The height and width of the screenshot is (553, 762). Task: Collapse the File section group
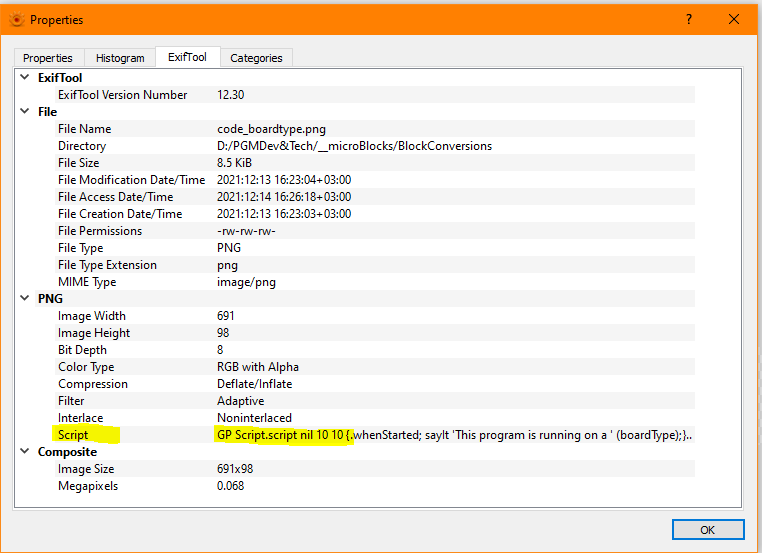(25, 112)
